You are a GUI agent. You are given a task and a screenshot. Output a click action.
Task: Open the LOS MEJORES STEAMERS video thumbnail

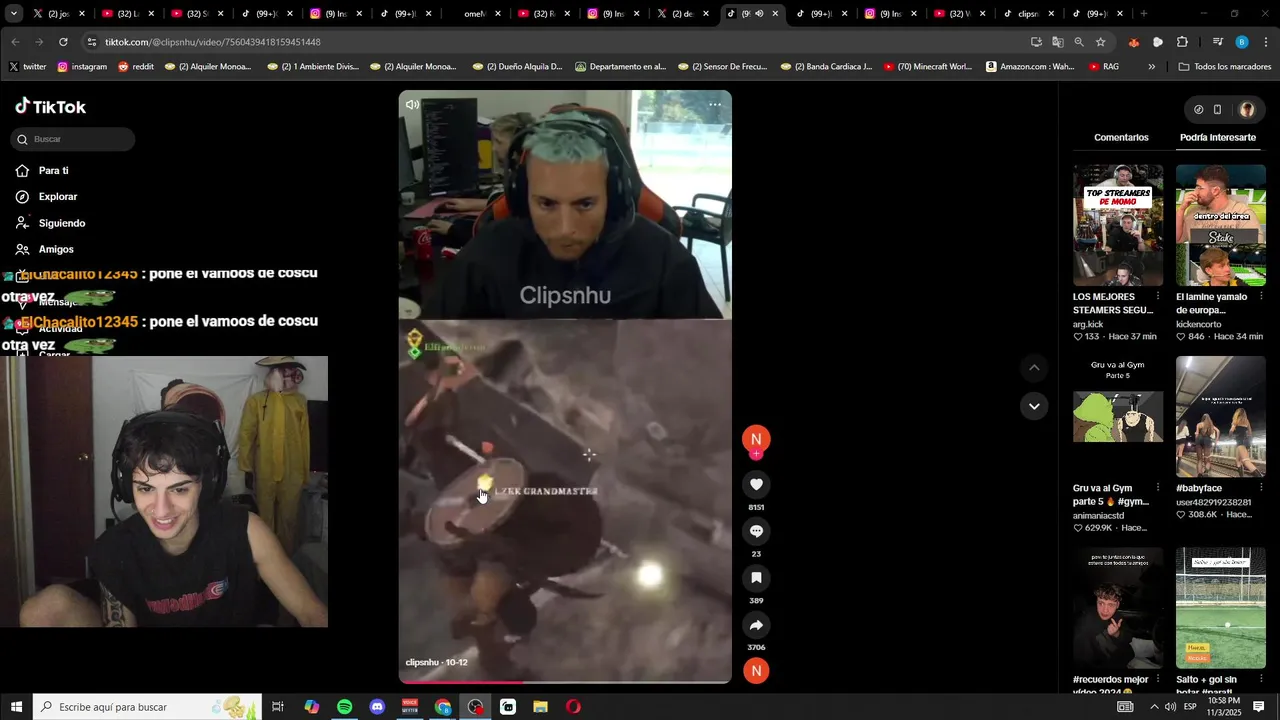point(1118,225)
